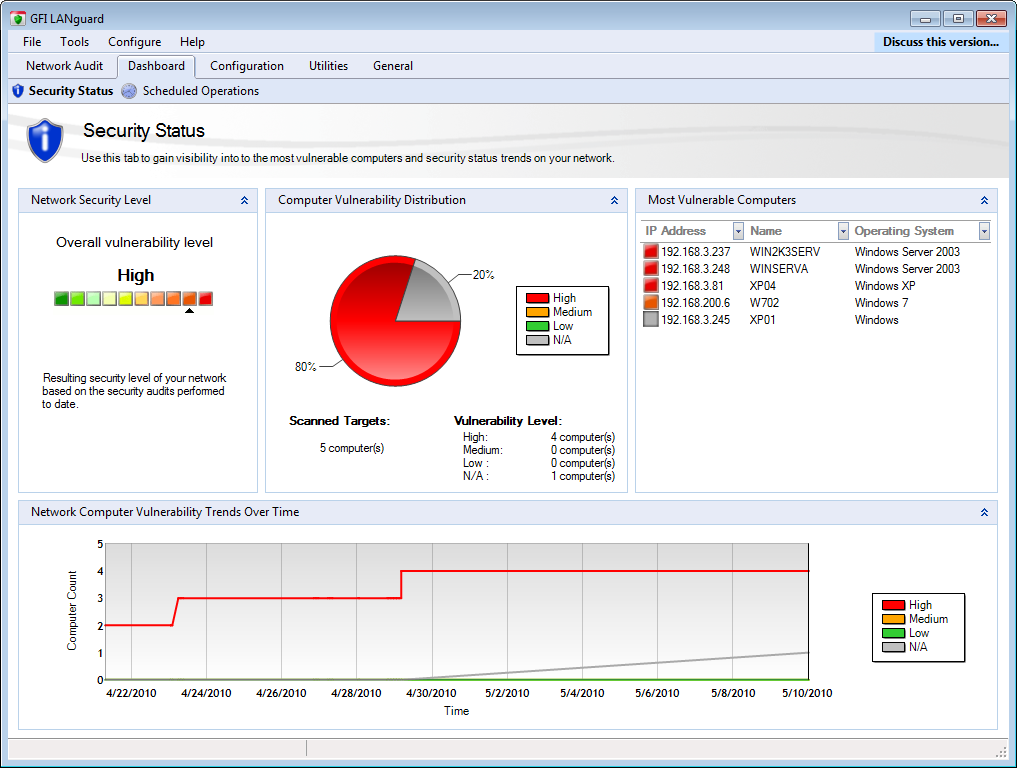Click the Name column header
Screen dimensions: 1017x768
(765, 231)
